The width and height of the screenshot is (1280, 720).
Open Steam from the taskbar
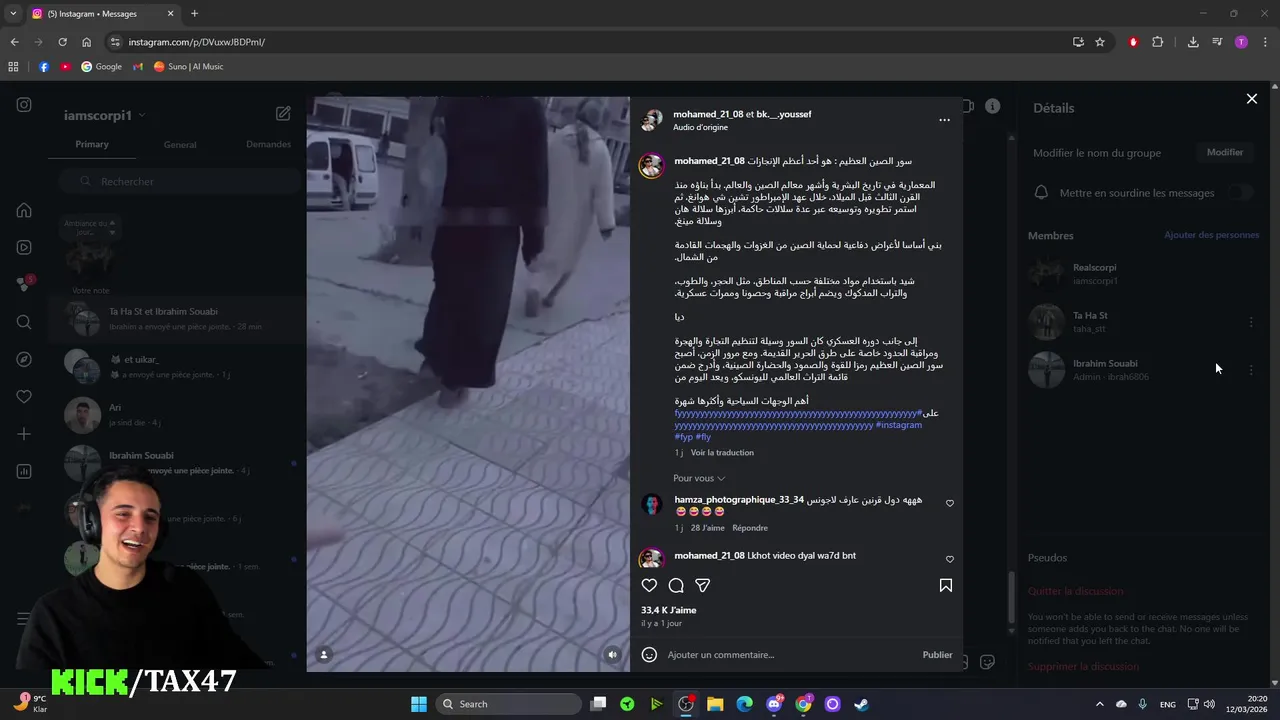click(861, 704)
